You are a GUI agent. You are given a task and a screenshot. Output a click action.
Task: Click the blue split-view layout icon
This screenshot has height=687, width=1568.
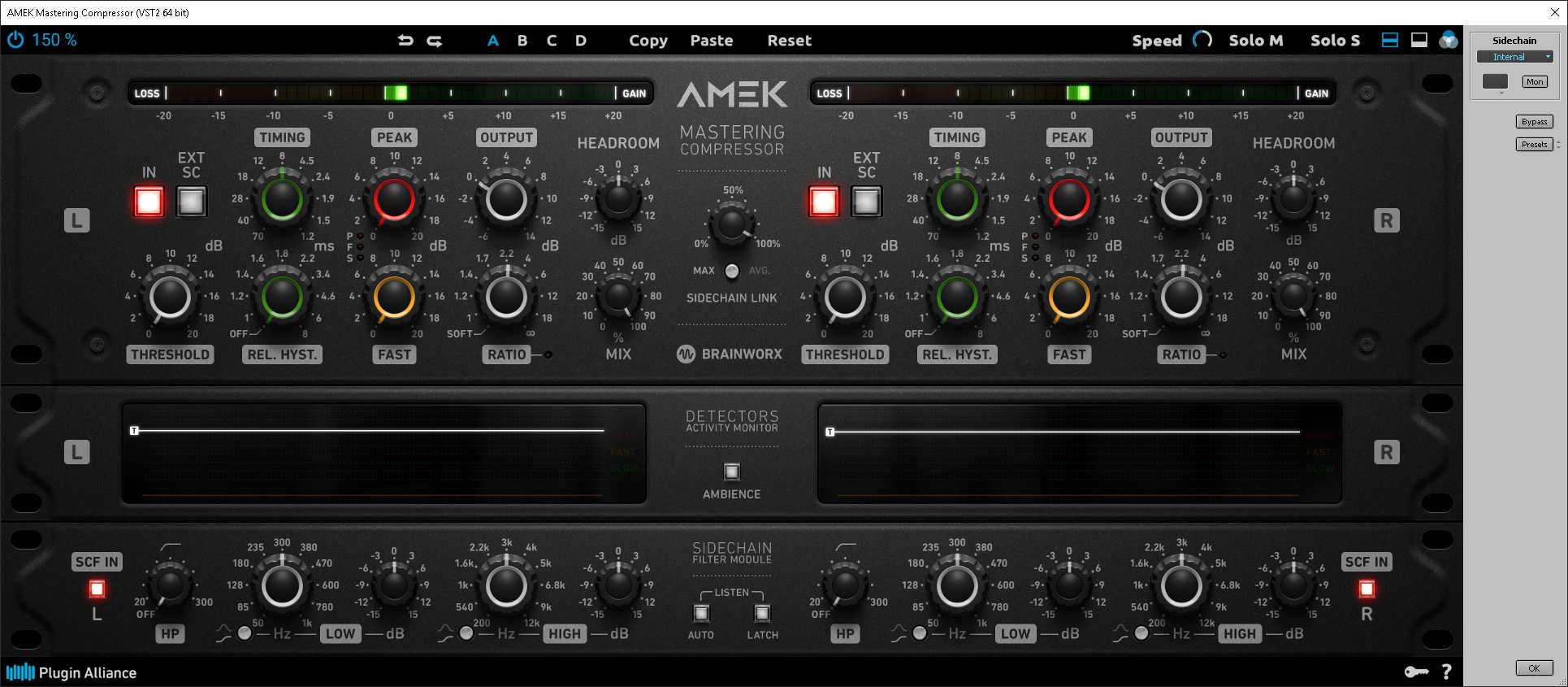(1390, 40)
